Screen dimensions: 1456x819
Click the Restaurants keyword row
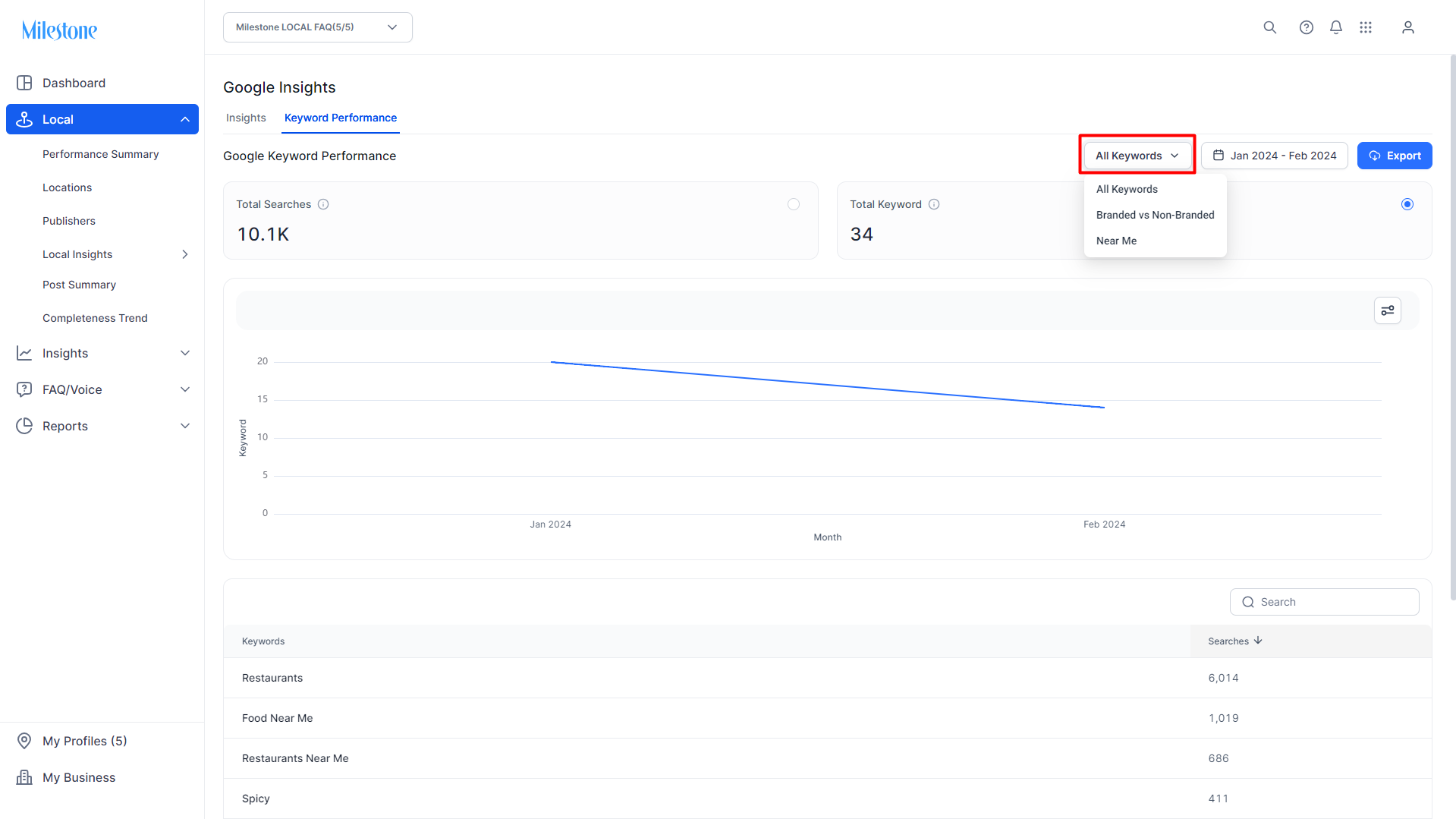(827, 678)
